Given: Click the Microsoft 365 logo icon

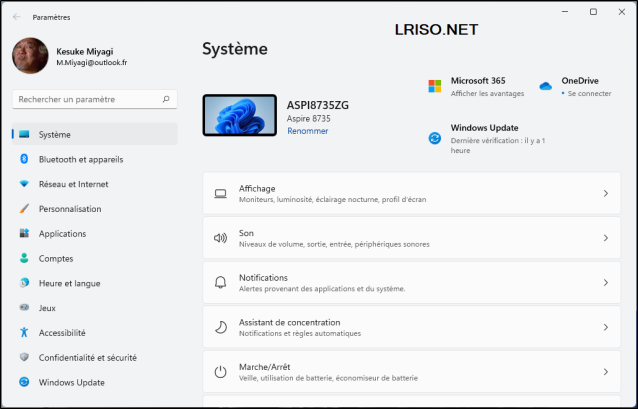Looking at the screenshot, I should click(435, 86).
